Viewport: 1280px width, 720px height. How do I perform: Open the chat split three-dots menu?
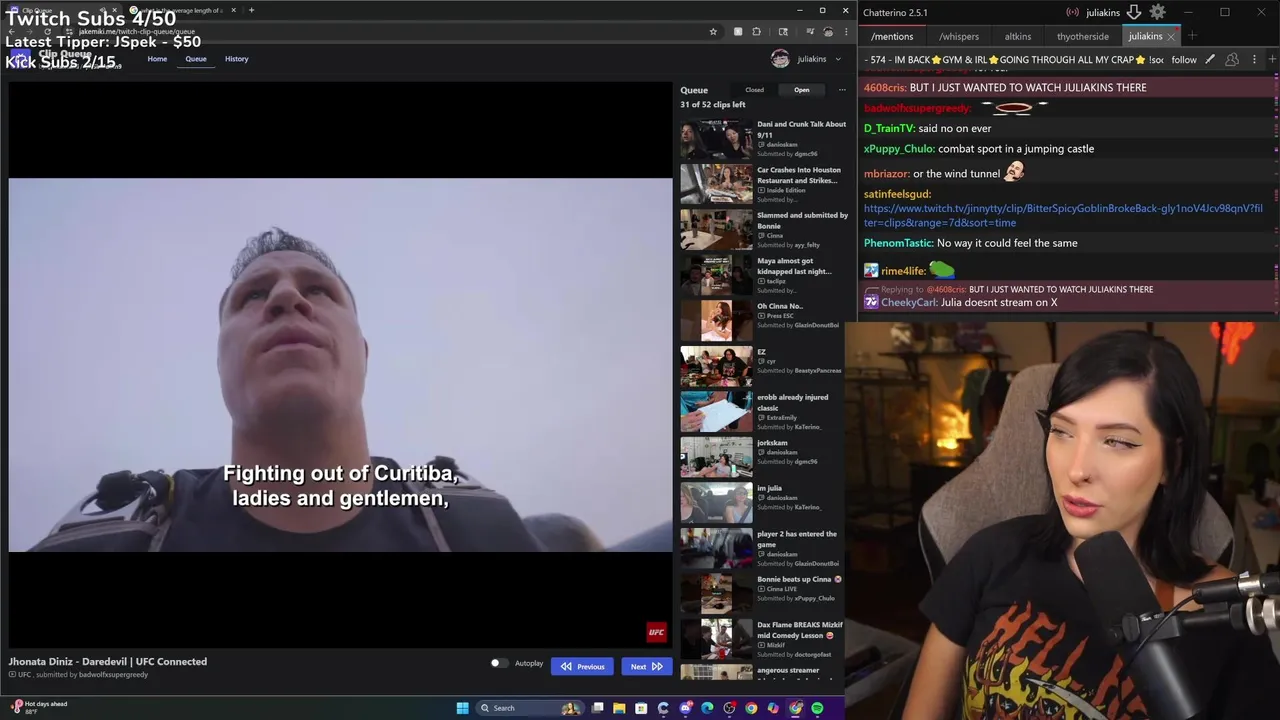(1254, 59)
